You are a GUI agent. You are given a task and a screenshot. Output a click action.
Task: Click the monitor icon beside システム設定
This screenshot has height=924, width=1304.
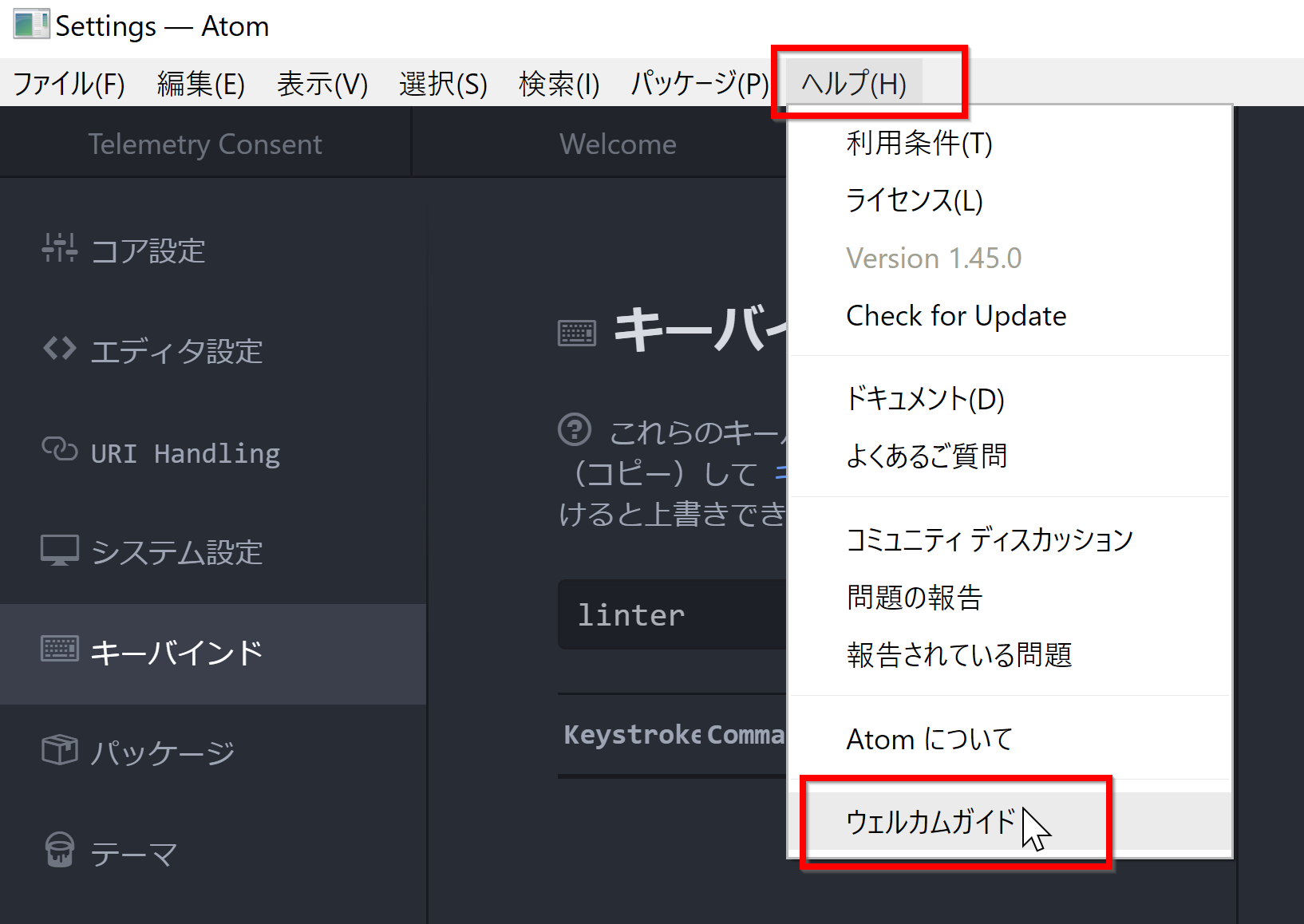pyautogui.click(x=60, y=550)
